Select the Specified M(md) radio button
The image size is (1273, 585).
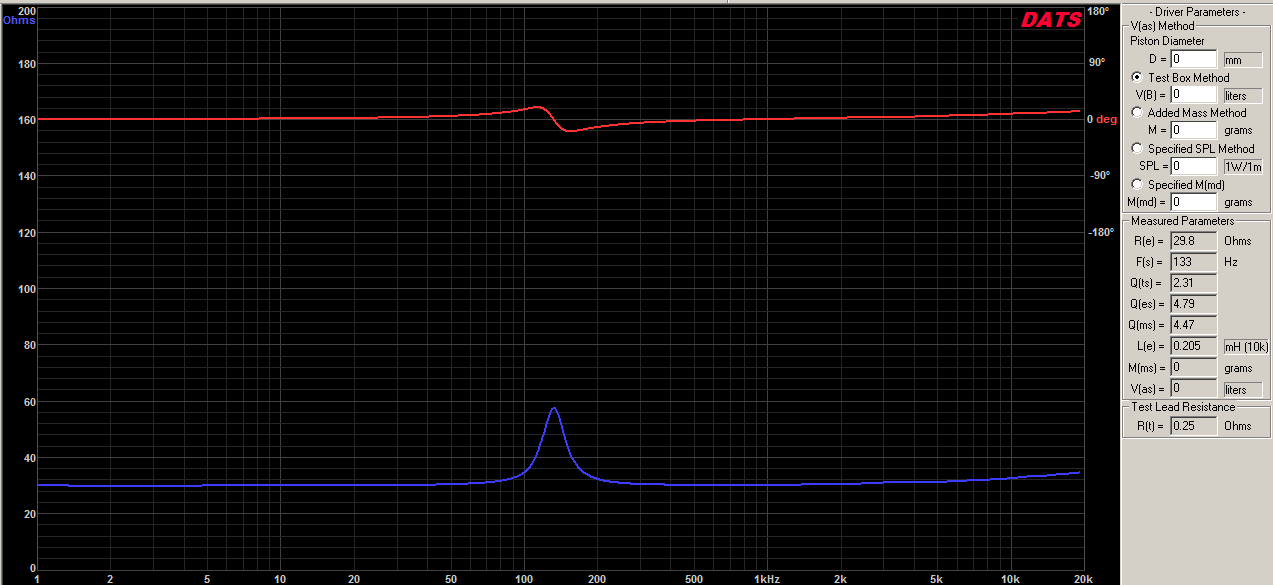pos(1137,184)
